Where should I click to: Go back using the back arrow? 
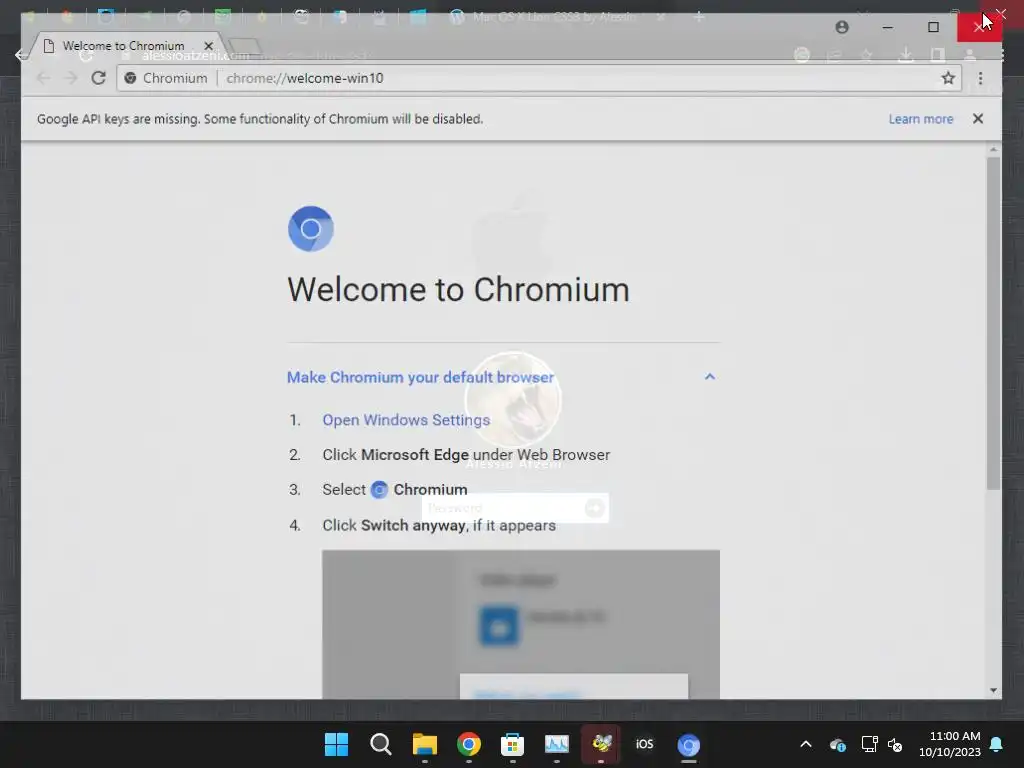(43, 78)
